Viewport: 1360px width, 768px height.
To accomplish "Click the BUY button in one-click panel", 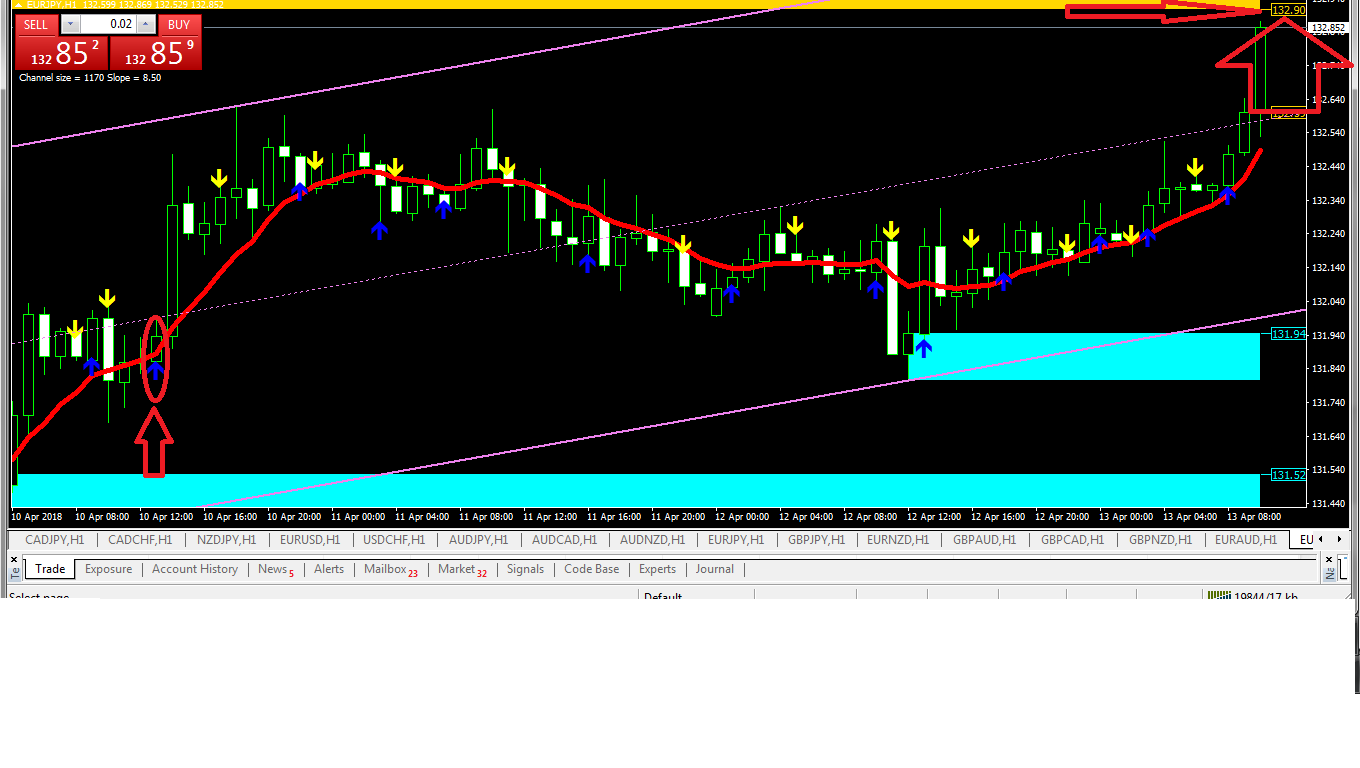I will [179, 24].
